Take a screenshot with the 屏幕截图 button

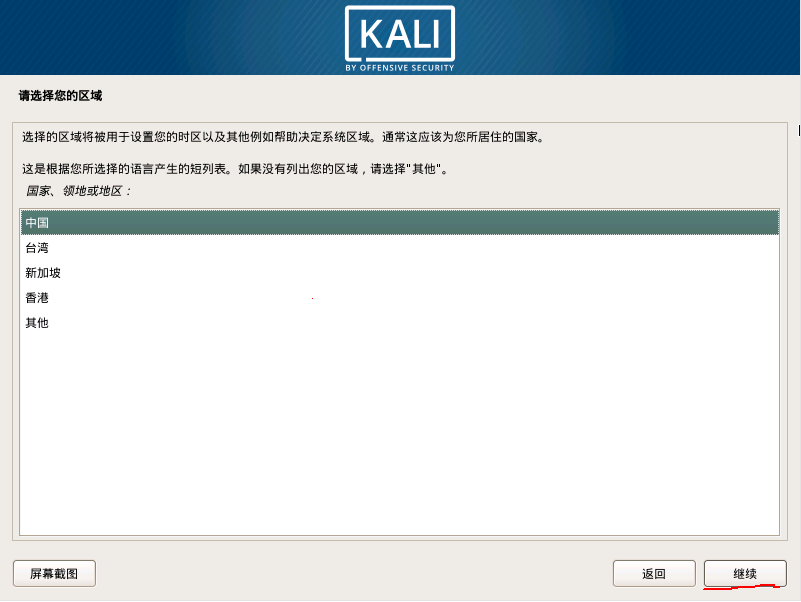click(54, 573)
